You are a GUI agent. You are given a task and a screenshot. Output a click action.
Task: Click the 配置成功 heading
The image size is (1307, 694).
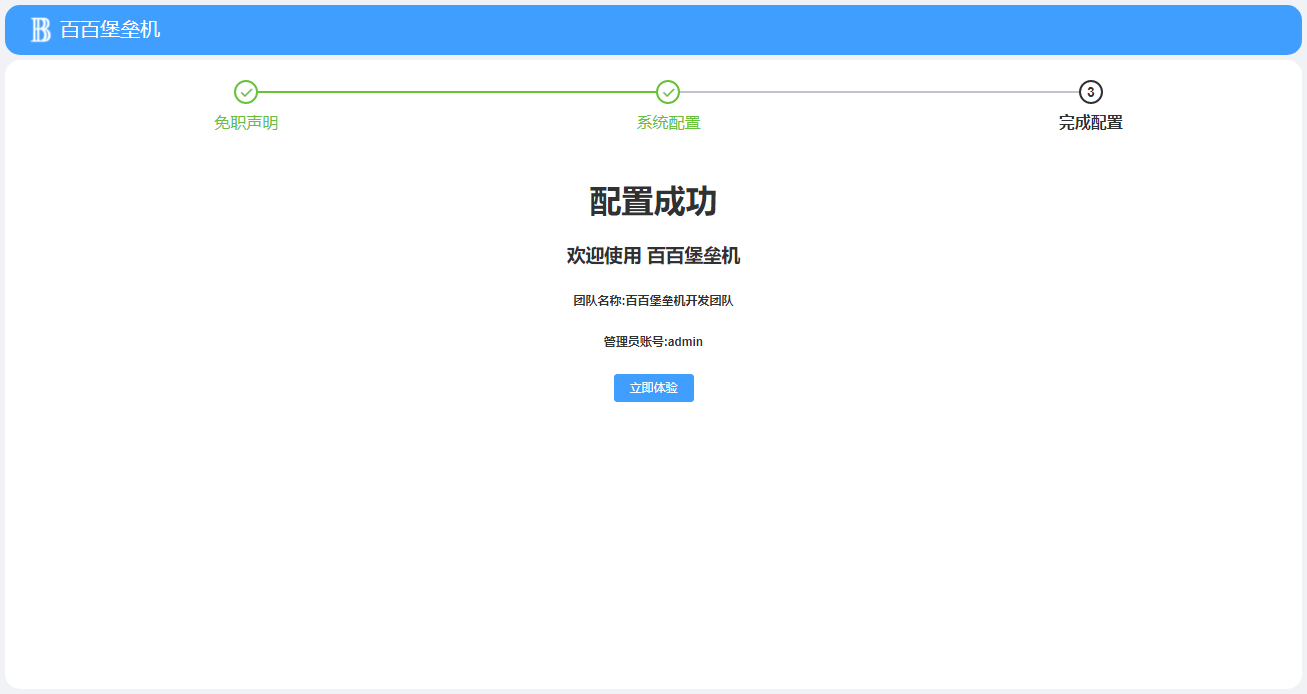(x=653, y=202)
